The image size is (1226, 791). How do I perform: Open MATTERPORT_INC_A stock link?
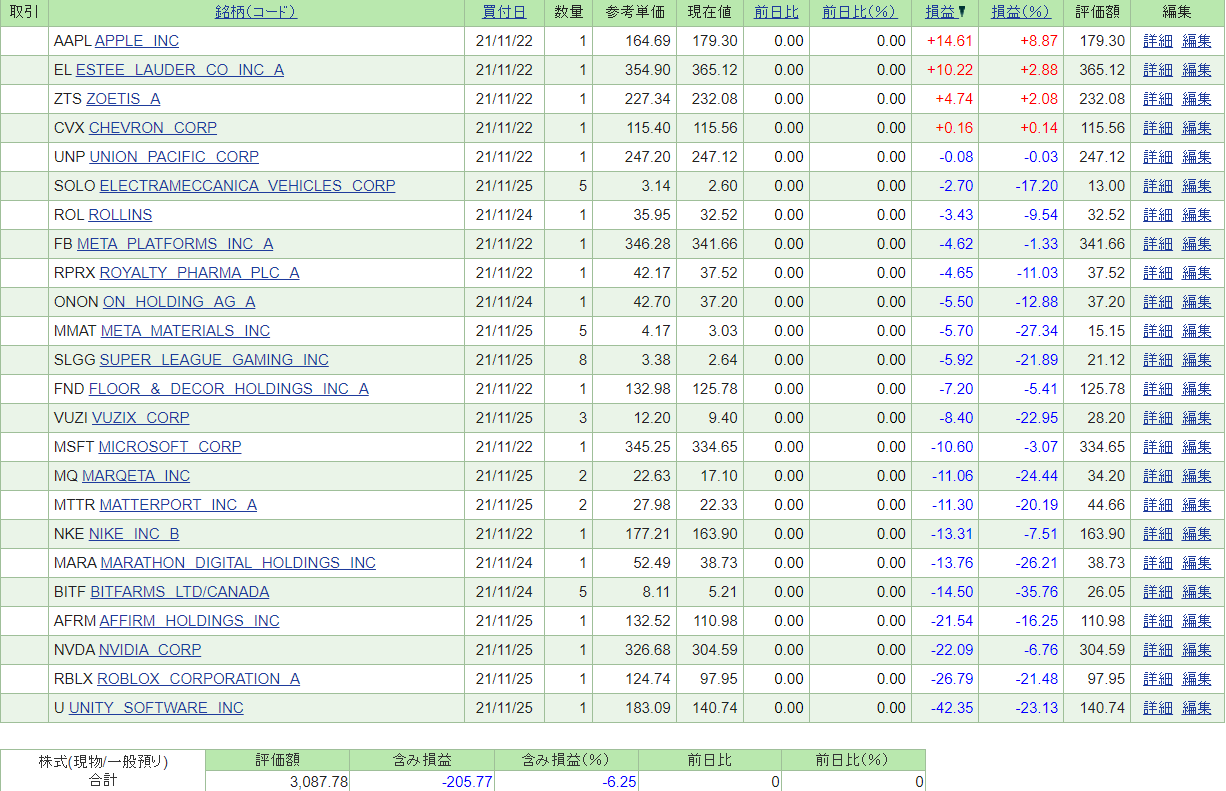[x=178, y=505]
